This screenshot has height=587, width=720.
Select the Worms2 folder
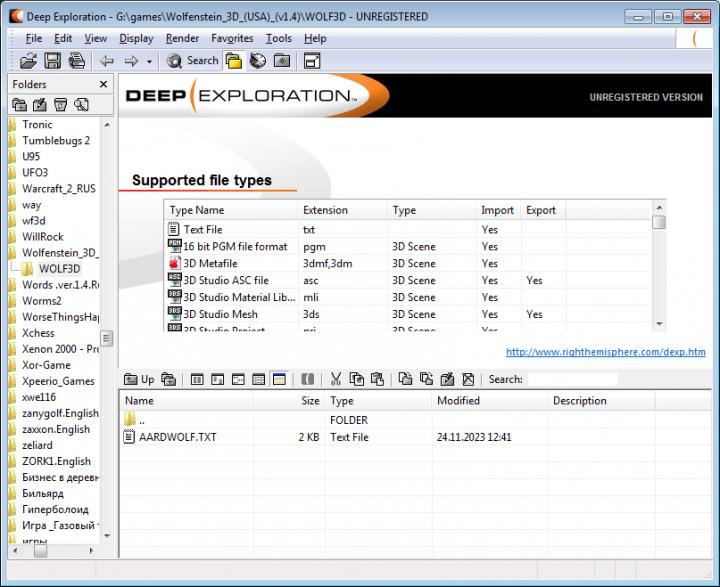pos(42,301)
